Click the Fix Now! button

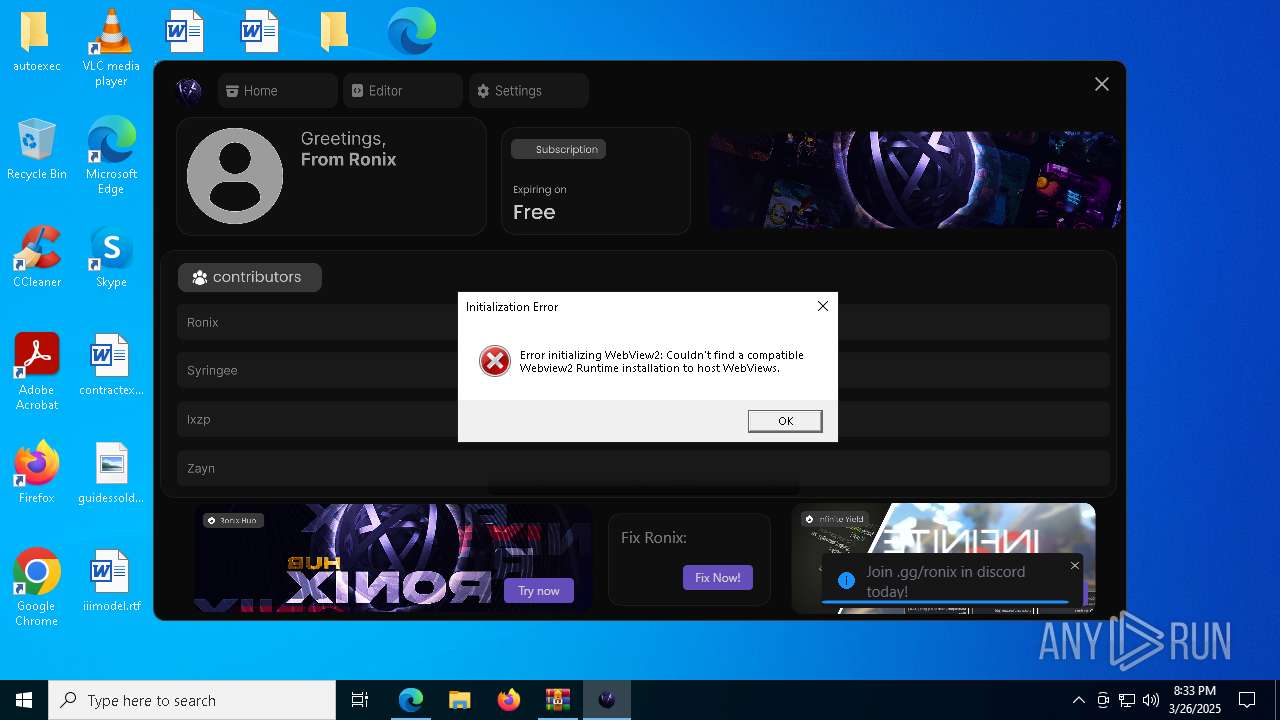pos(718,577)
